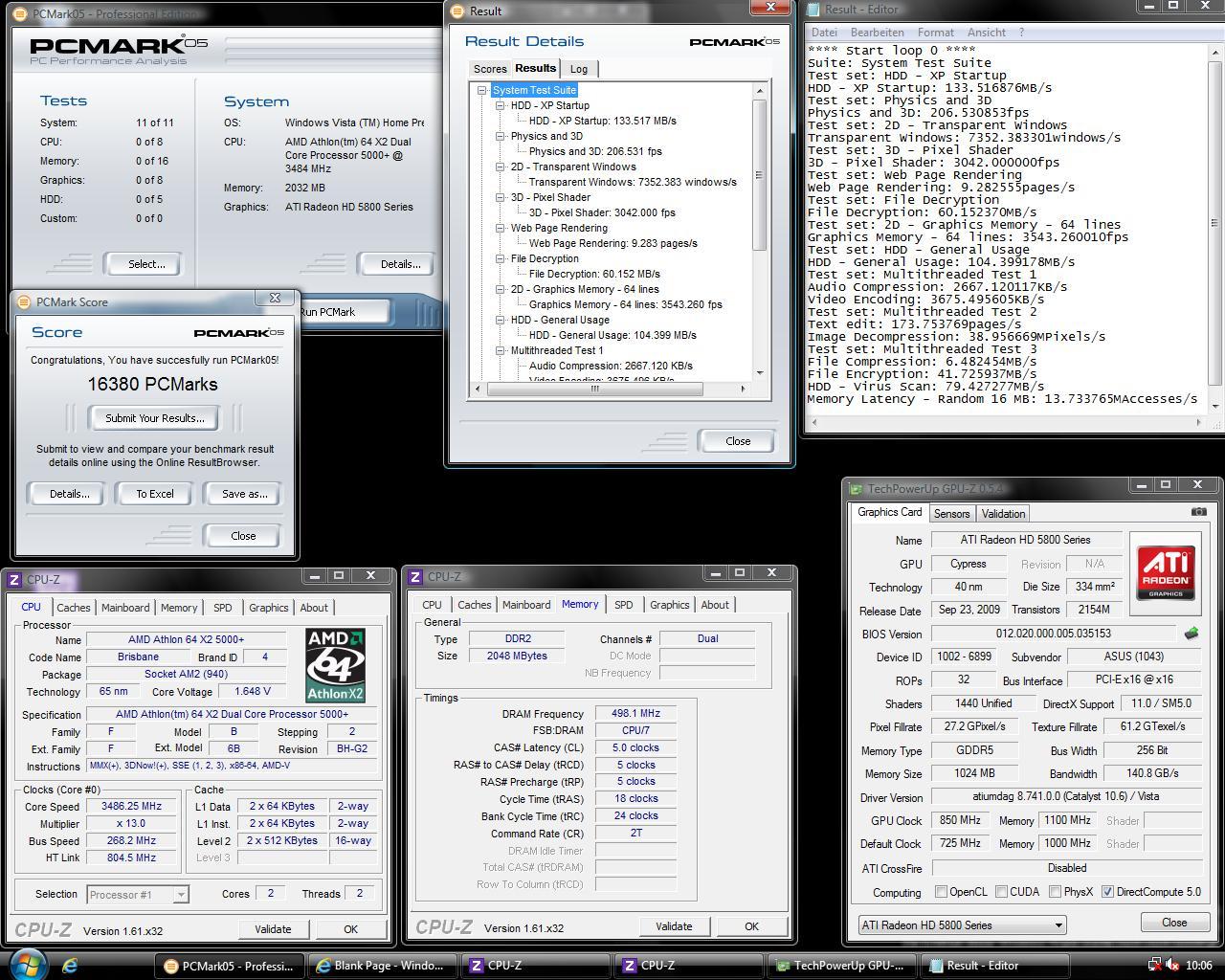The image size is (1225, 980).
Task: Select the Audio Compression 2667.120 KB/s result
Action: pos(611,366)
